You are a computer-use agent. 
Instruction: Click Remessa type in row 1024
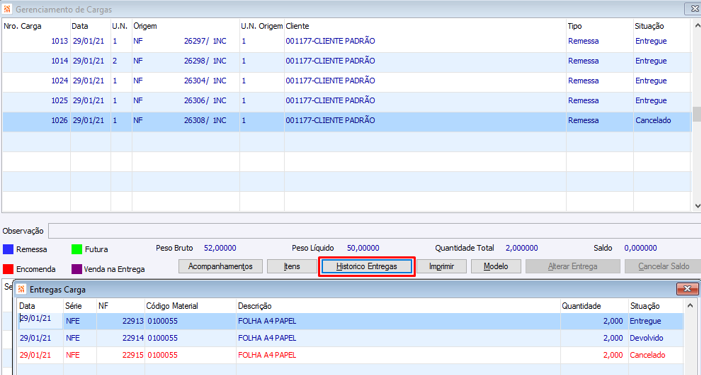[583, 81]
